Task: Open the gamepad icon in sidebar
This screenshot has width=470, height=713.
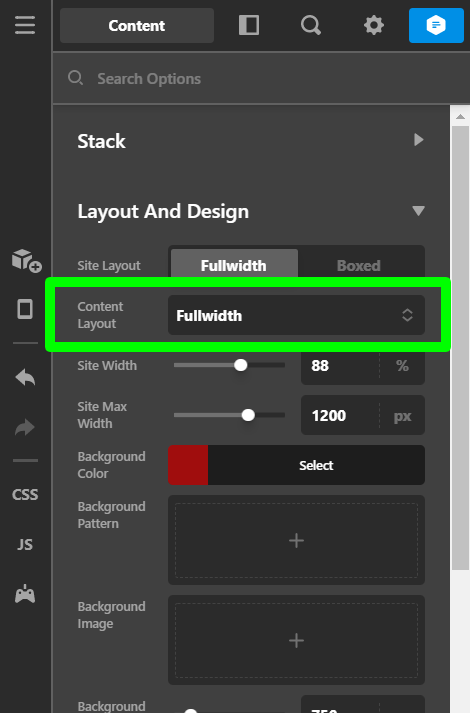Action: tap(25, 594)
